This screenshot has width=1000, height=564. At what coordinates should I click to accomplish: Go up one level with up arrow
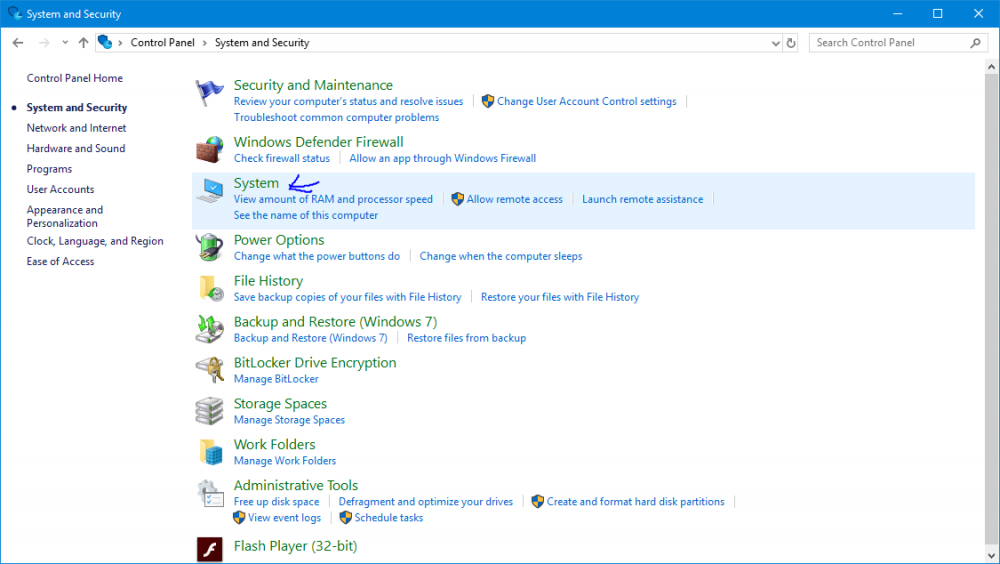[83, 43]
